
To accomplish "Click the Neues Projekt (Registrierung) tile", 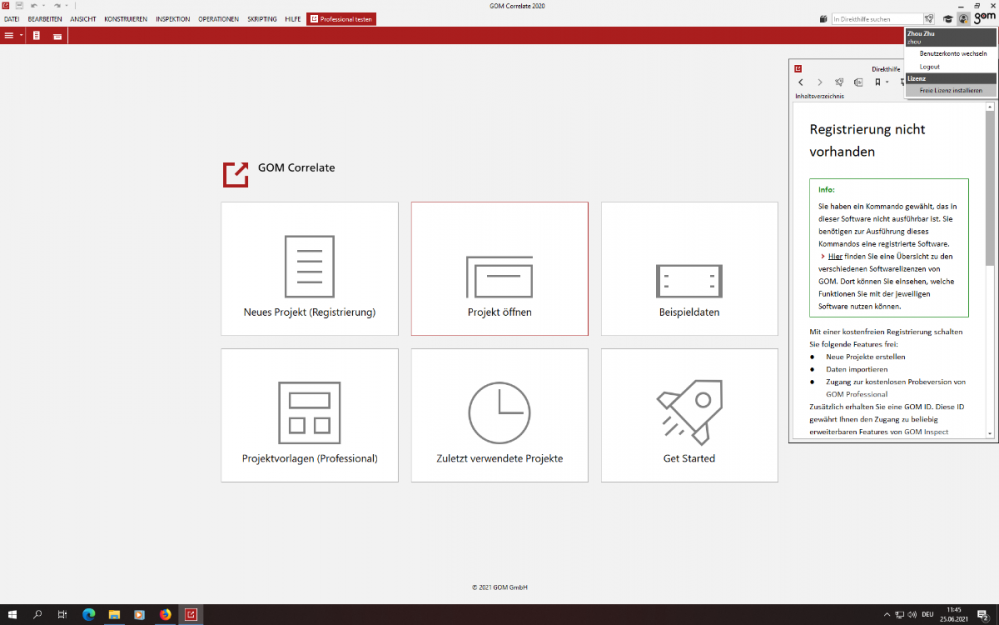I will point(309,268).
